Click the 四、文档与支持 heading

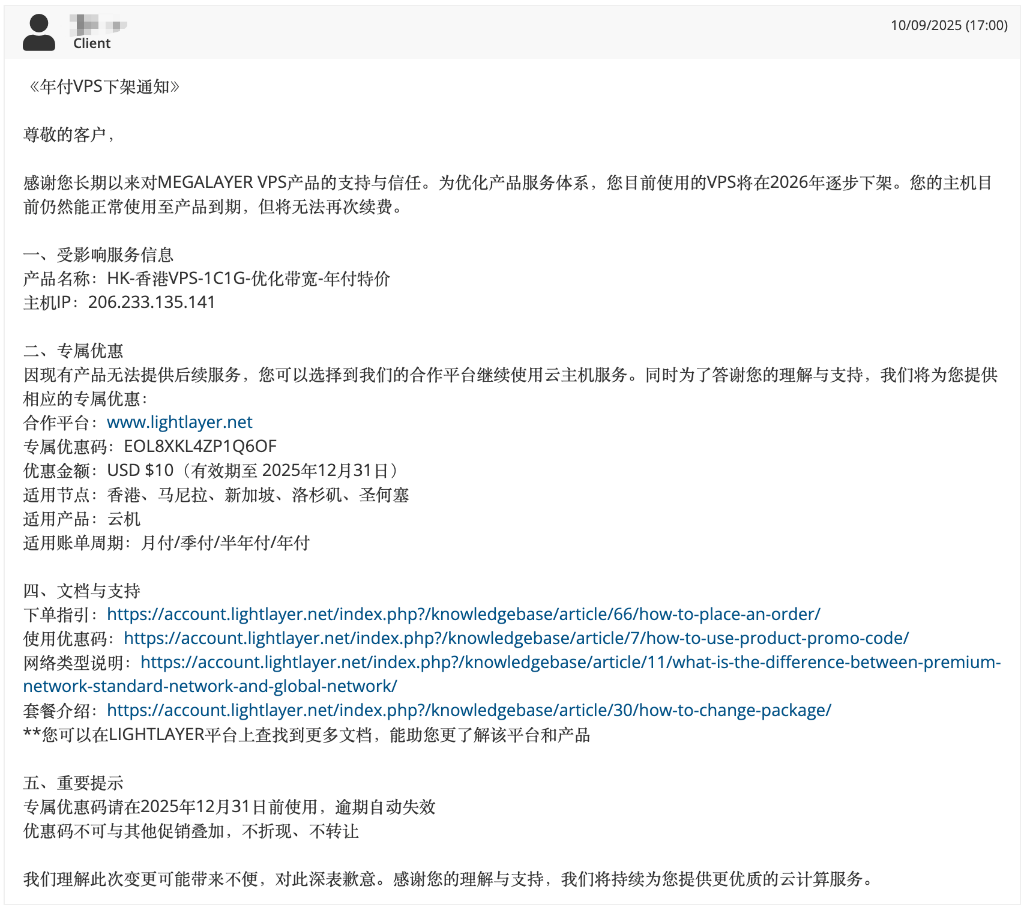coord(82,591)
